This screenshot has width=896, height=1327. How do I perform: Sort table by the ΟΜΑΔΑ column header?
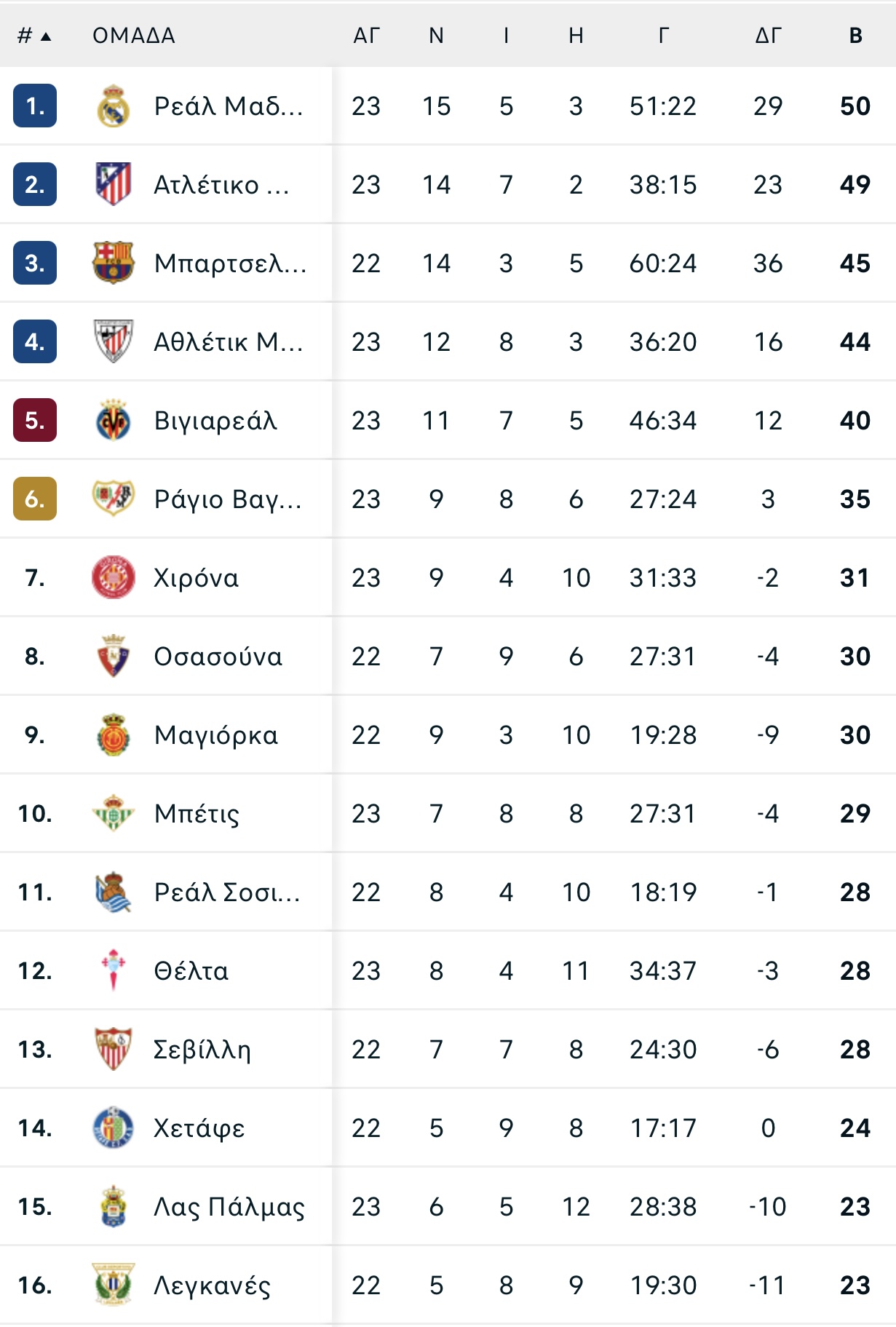134,36
